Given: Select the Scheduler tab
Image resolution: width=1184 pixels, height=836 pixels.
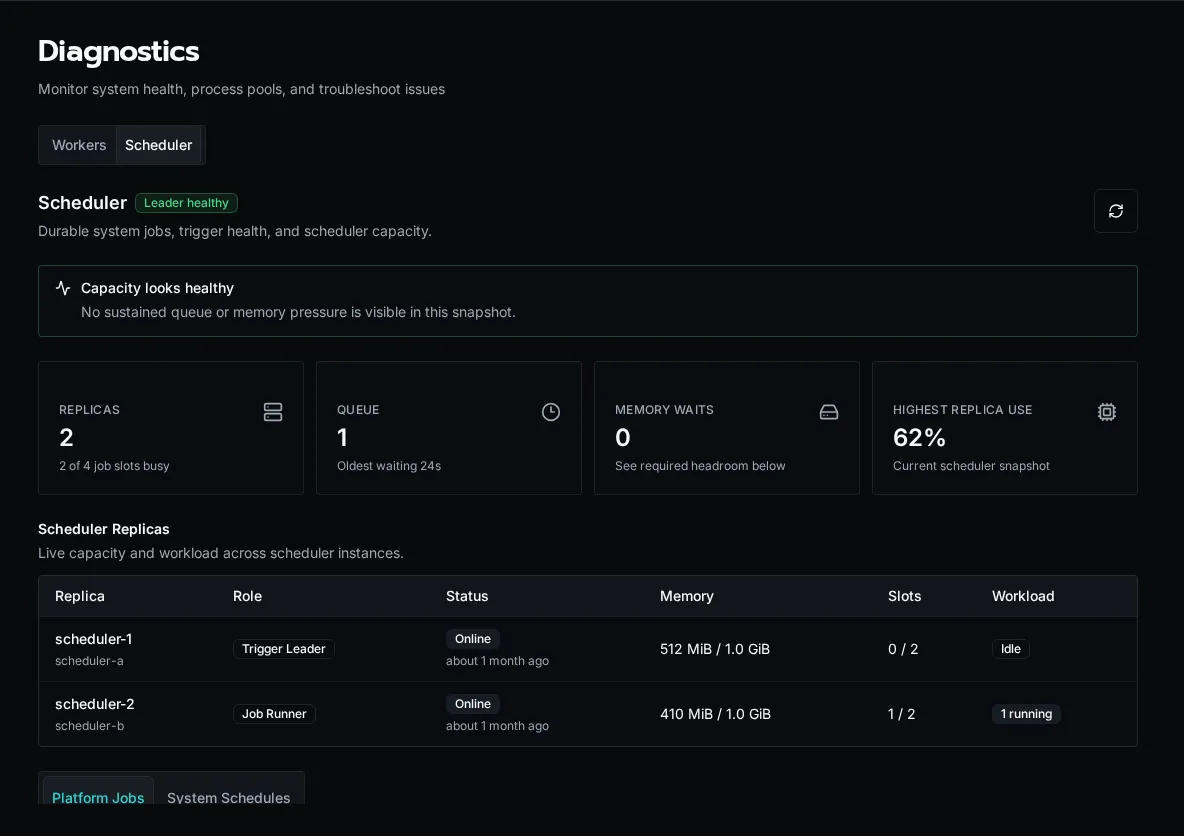Looking at the screenshot, I should pyautogui.click(x=159, y=145).
